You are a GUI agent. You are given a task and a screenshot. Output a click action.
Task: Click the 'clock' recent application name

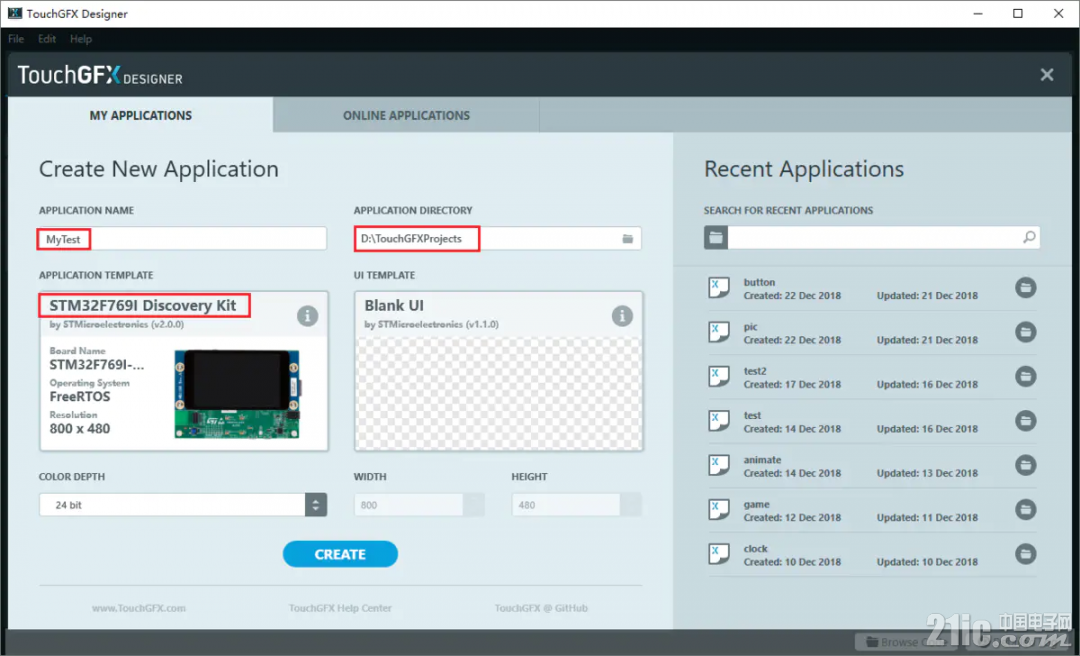(755, 549)
